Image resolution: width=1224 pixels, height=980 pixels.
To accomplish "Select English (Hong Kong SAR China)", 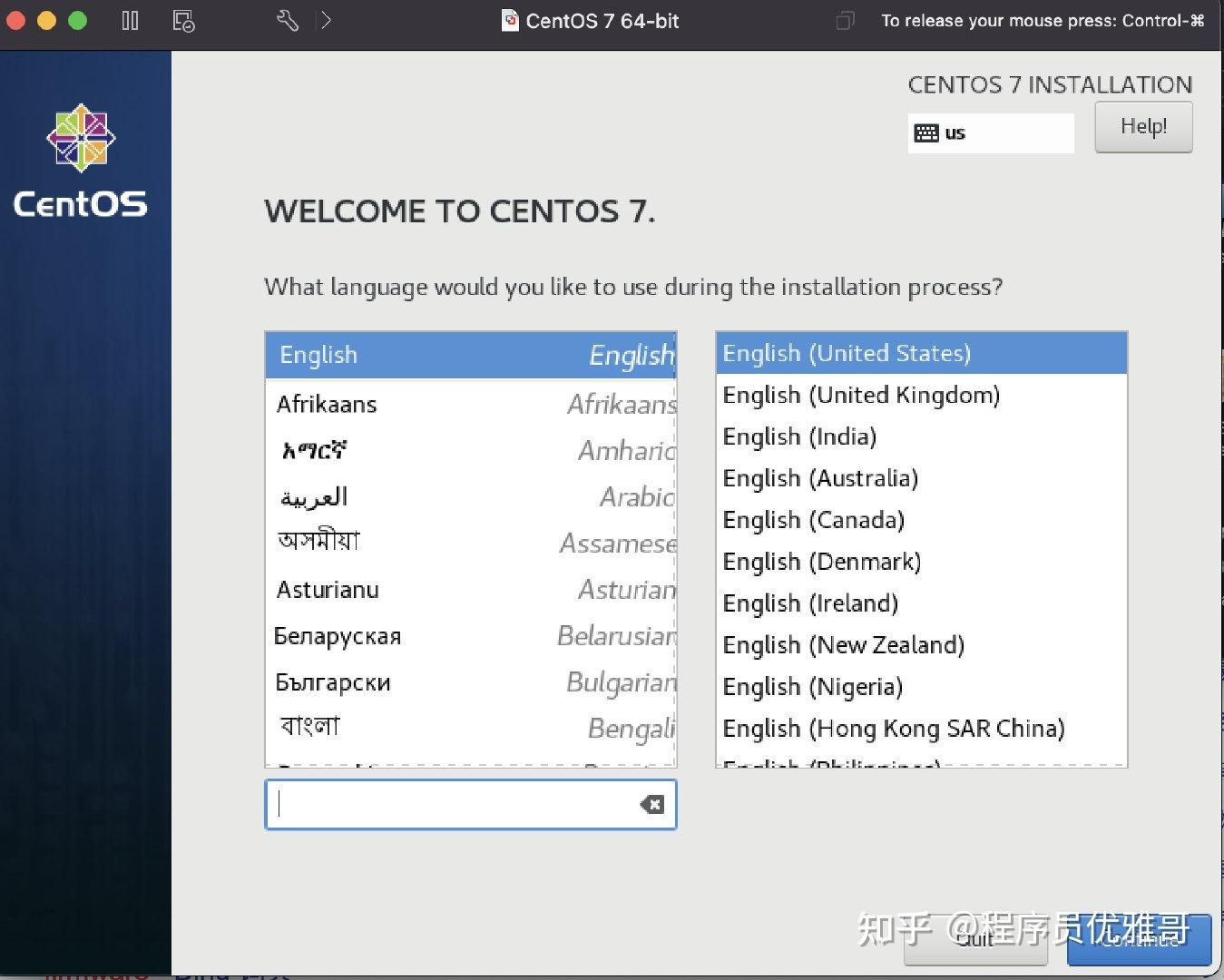I will [894, 728].
